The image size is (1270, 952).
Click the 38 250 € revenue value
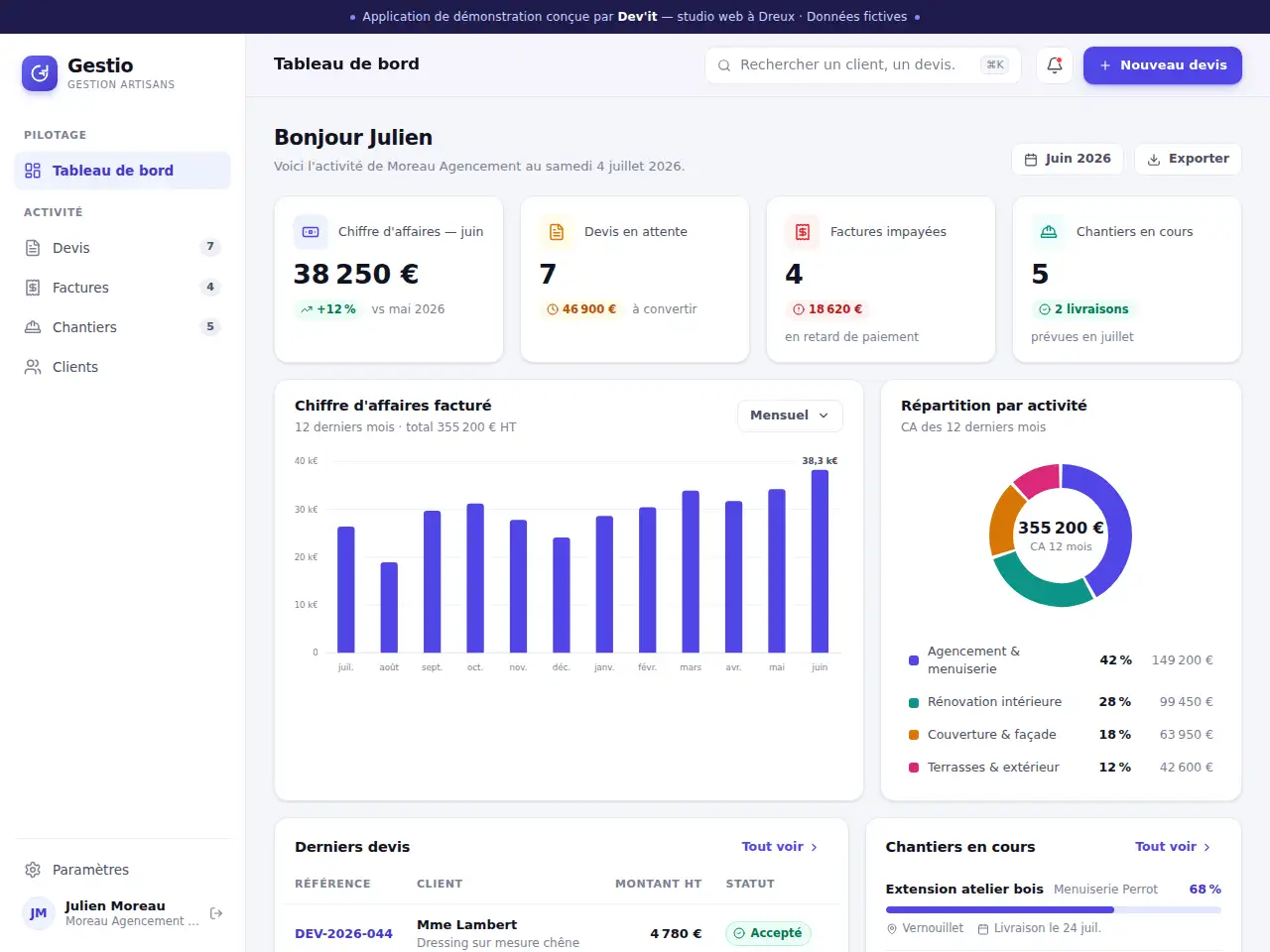click(x=356, y=275)
